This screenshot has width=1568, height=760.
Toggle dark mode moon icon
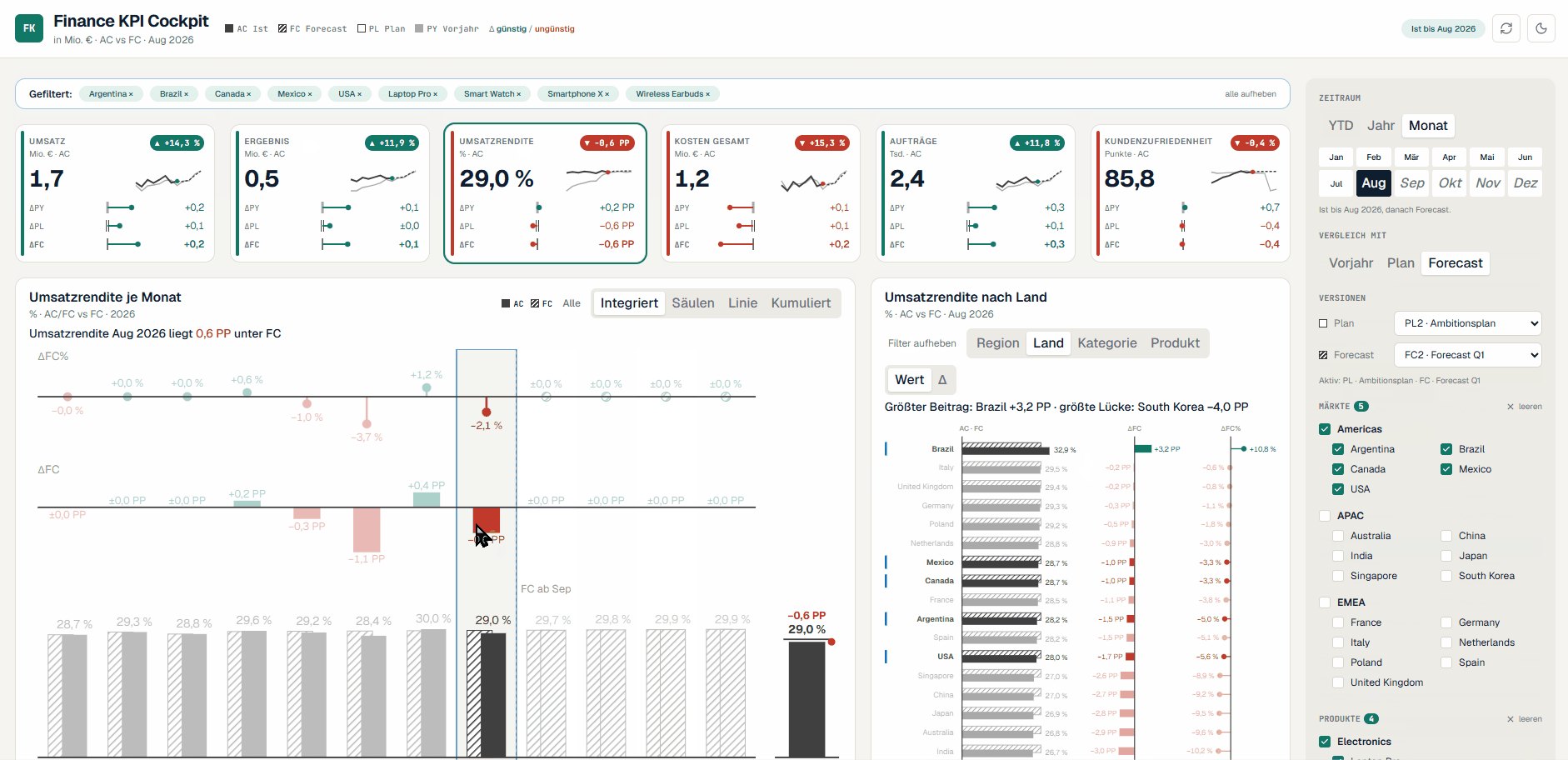pyautogui.click(x=1541, y=28)
